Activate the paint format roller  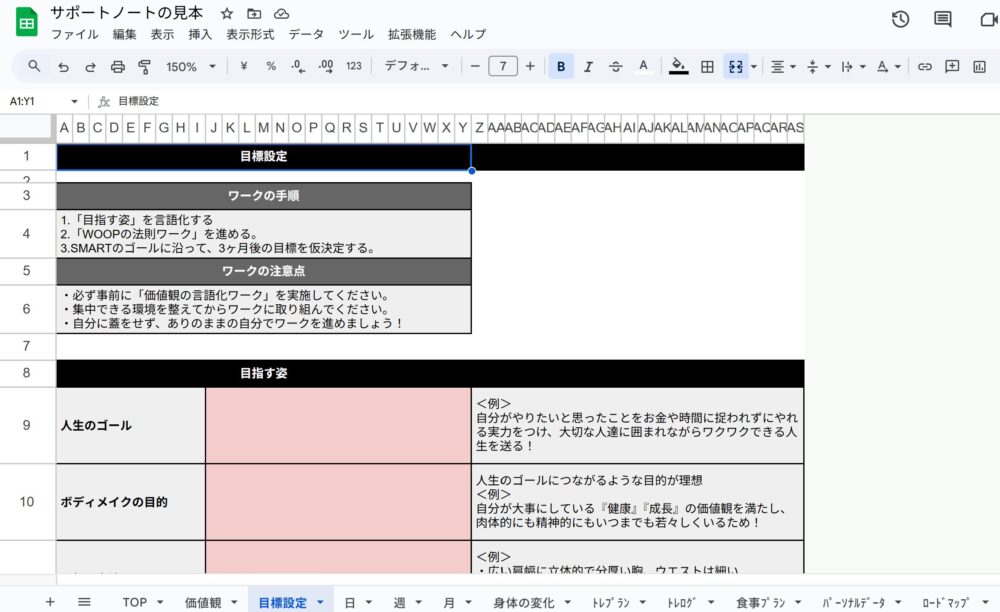point(145,66)
